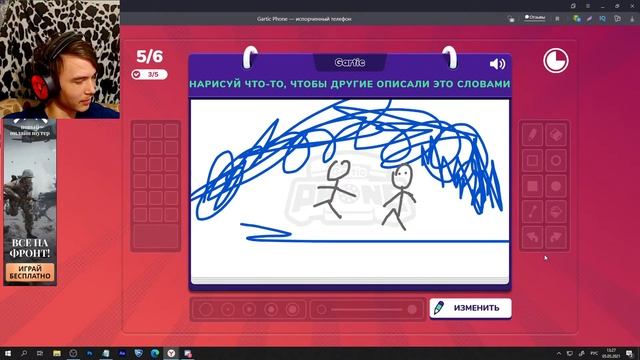
Task: Show hidden system tray icons
Action: click(559, 353)
